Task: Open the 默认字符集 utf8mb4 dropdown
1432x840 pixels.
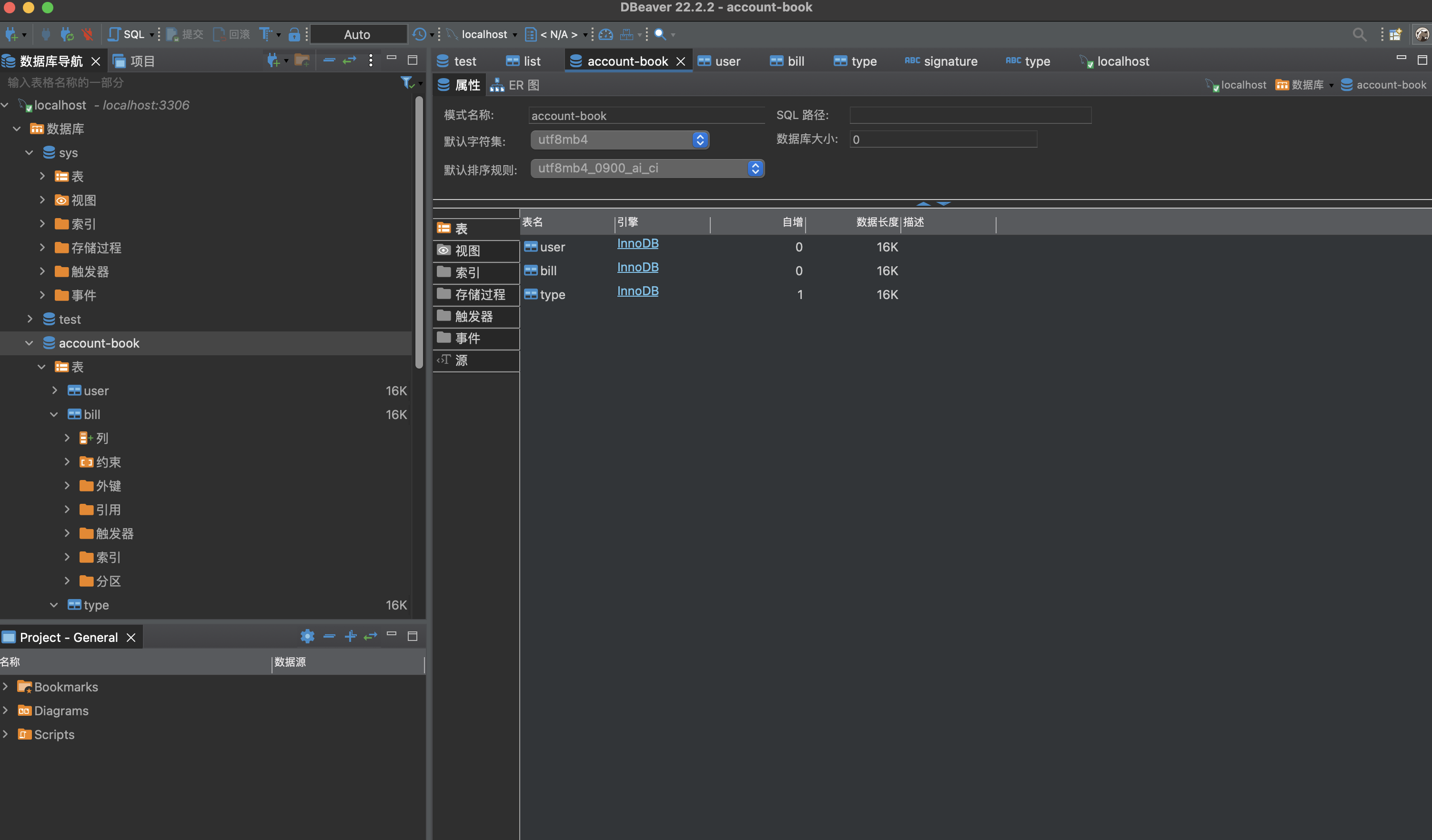Action: point(619,140)
